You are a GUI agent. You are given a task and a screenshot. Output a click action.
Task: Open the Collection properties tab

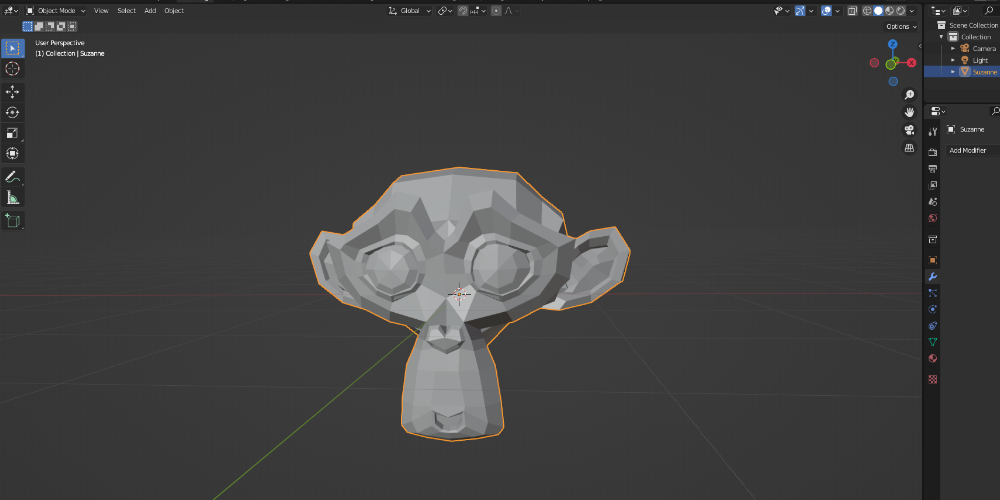(x=932, y=239)
